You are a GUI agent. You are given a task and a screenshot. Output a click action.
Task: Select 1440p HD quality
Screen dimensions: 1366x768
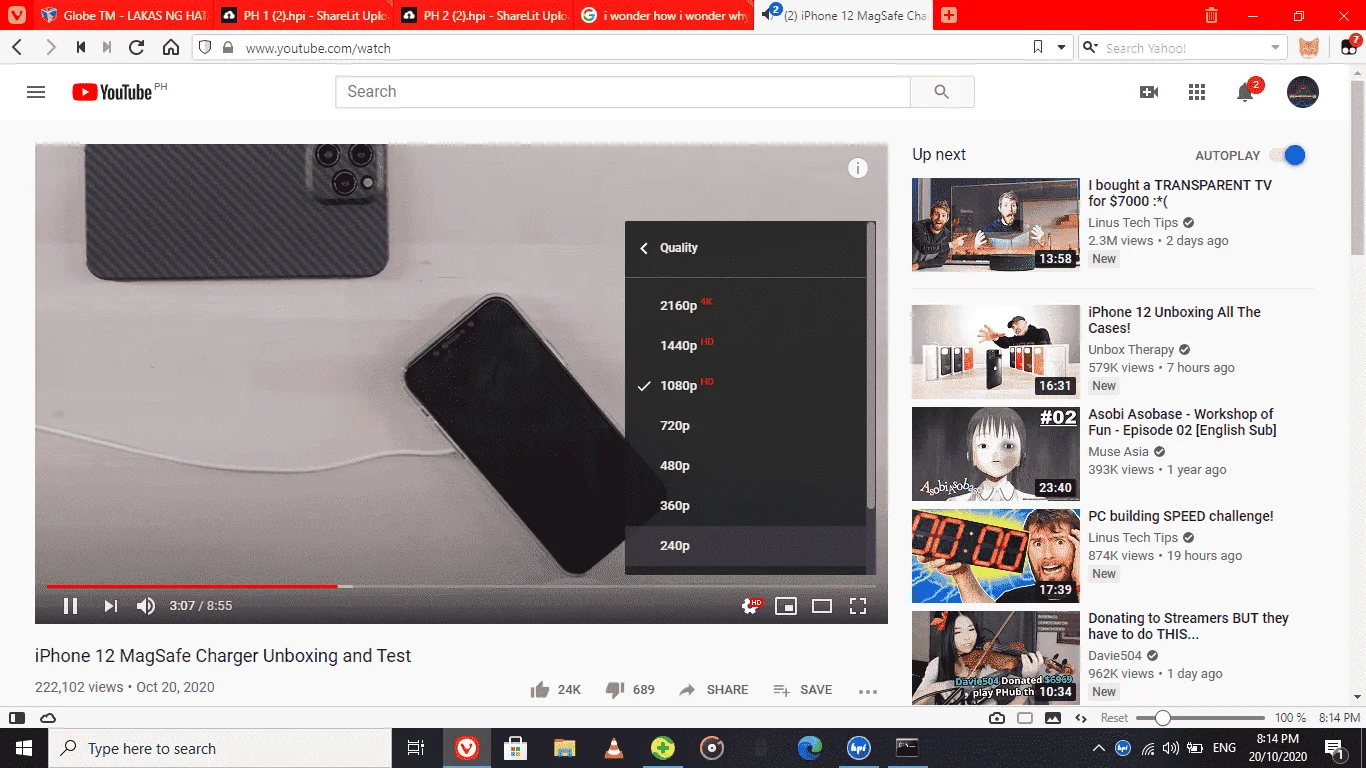click(x=745, y=345)
